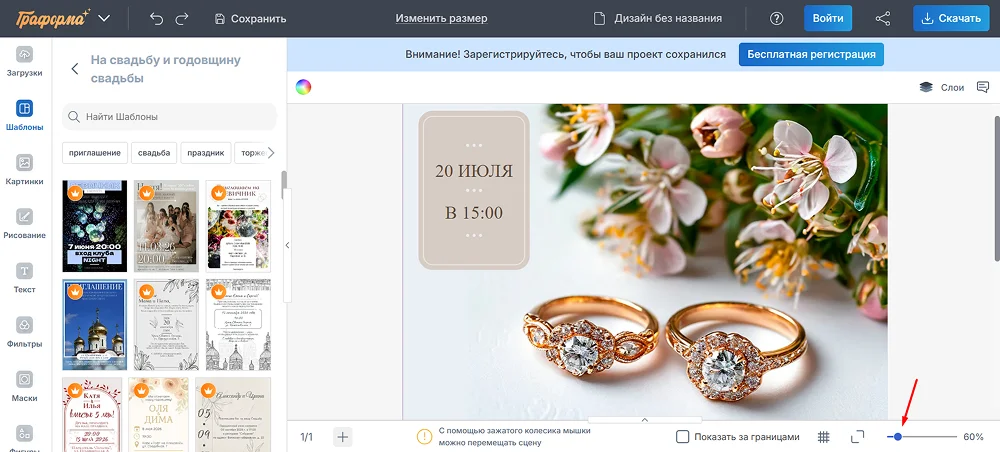The height and width of the screenshot is (452, 1000).
Task: Click the Найти Шаблоны search field
Action: [x=169, y=117]
